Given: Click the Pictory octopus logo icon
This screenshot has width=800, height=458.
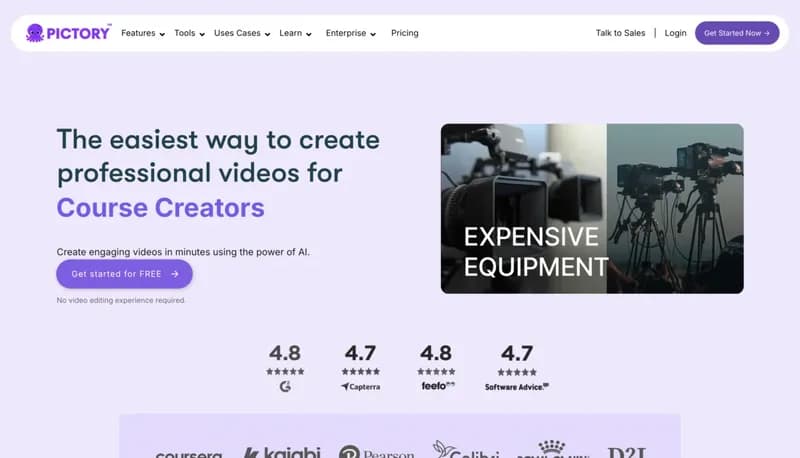Looking at the screenshot, I should point(35,33).
